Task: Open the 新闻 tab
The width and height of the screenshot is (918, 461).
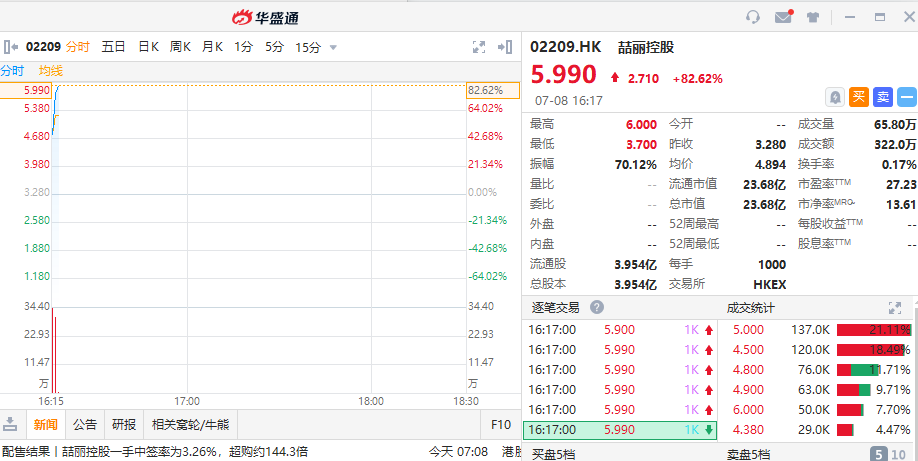Action: pyautogui.click(x=46, y=425)
